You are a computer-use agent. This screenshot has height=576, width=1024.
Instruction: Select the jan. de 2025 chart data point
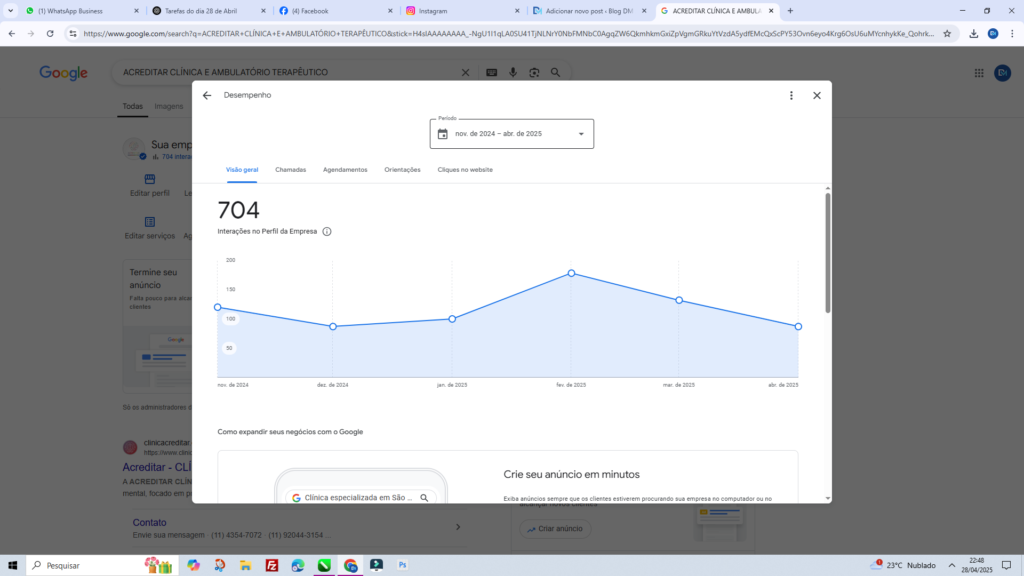click(452, 319)
